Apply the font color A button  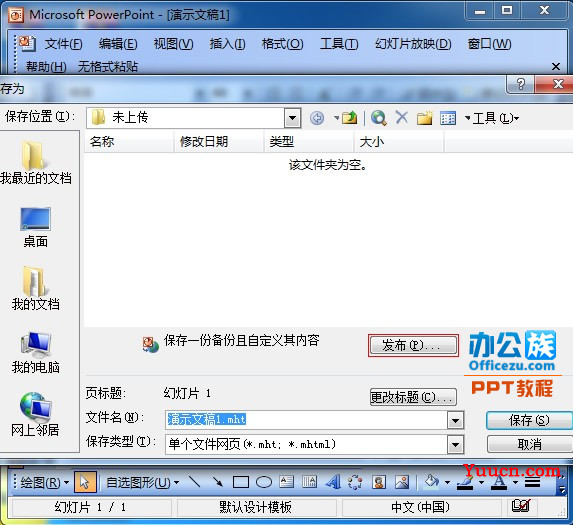(499, 482)
